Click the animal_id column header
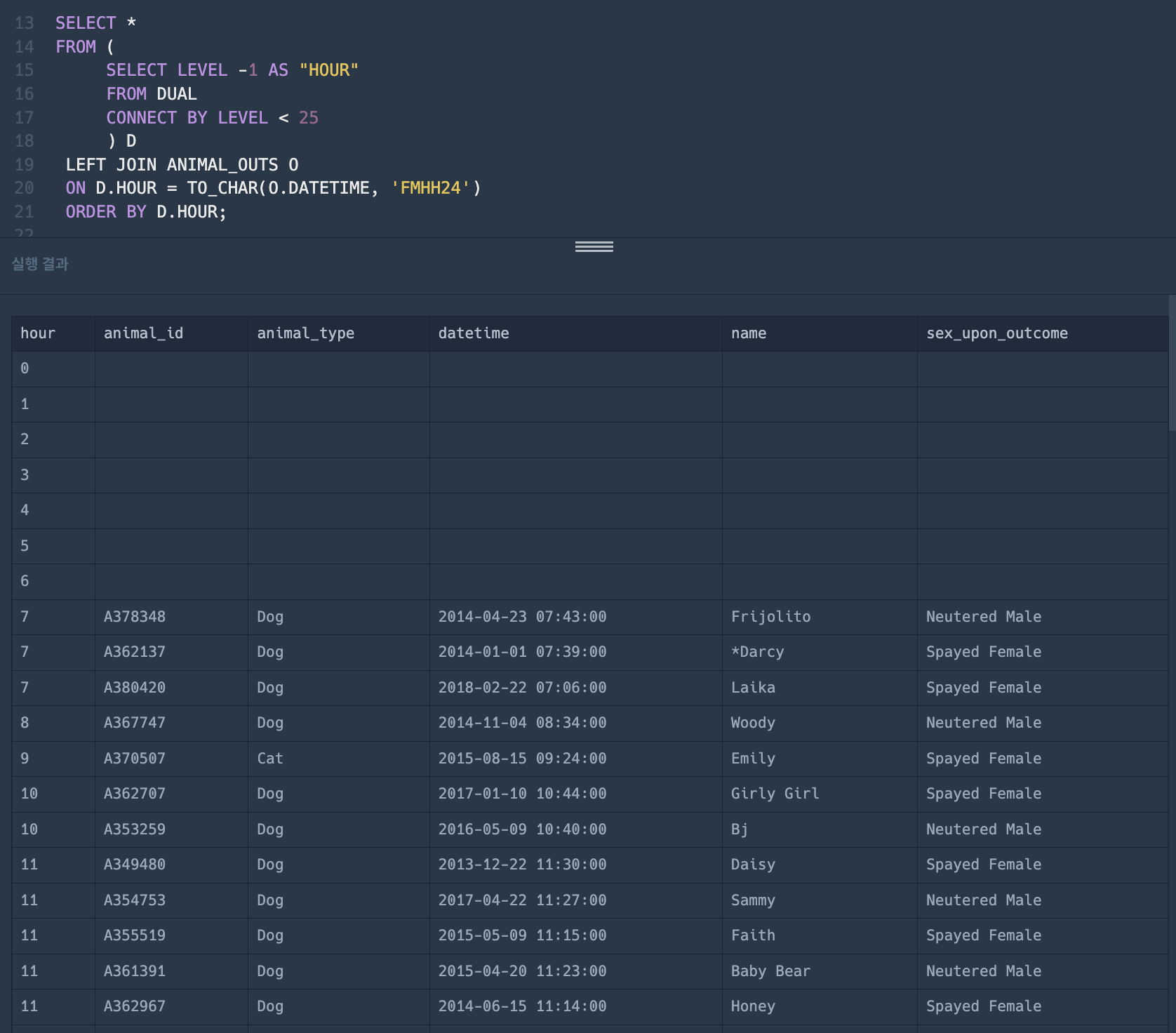 click(143, 333)
